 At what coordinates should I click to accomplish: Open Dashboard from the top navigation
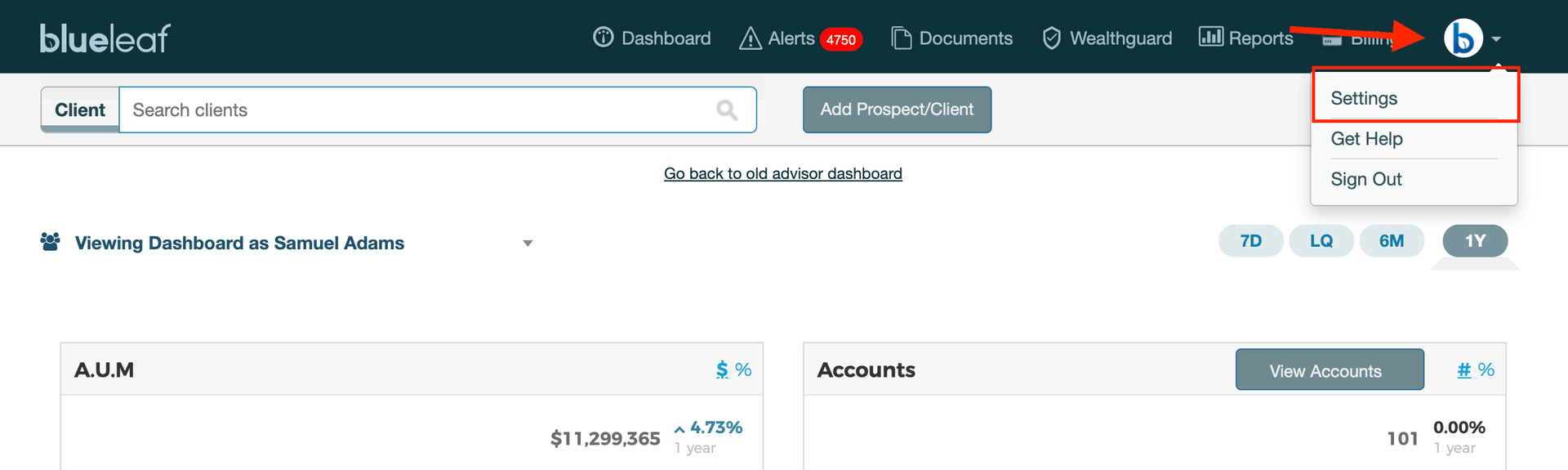[x=652, y=38]
